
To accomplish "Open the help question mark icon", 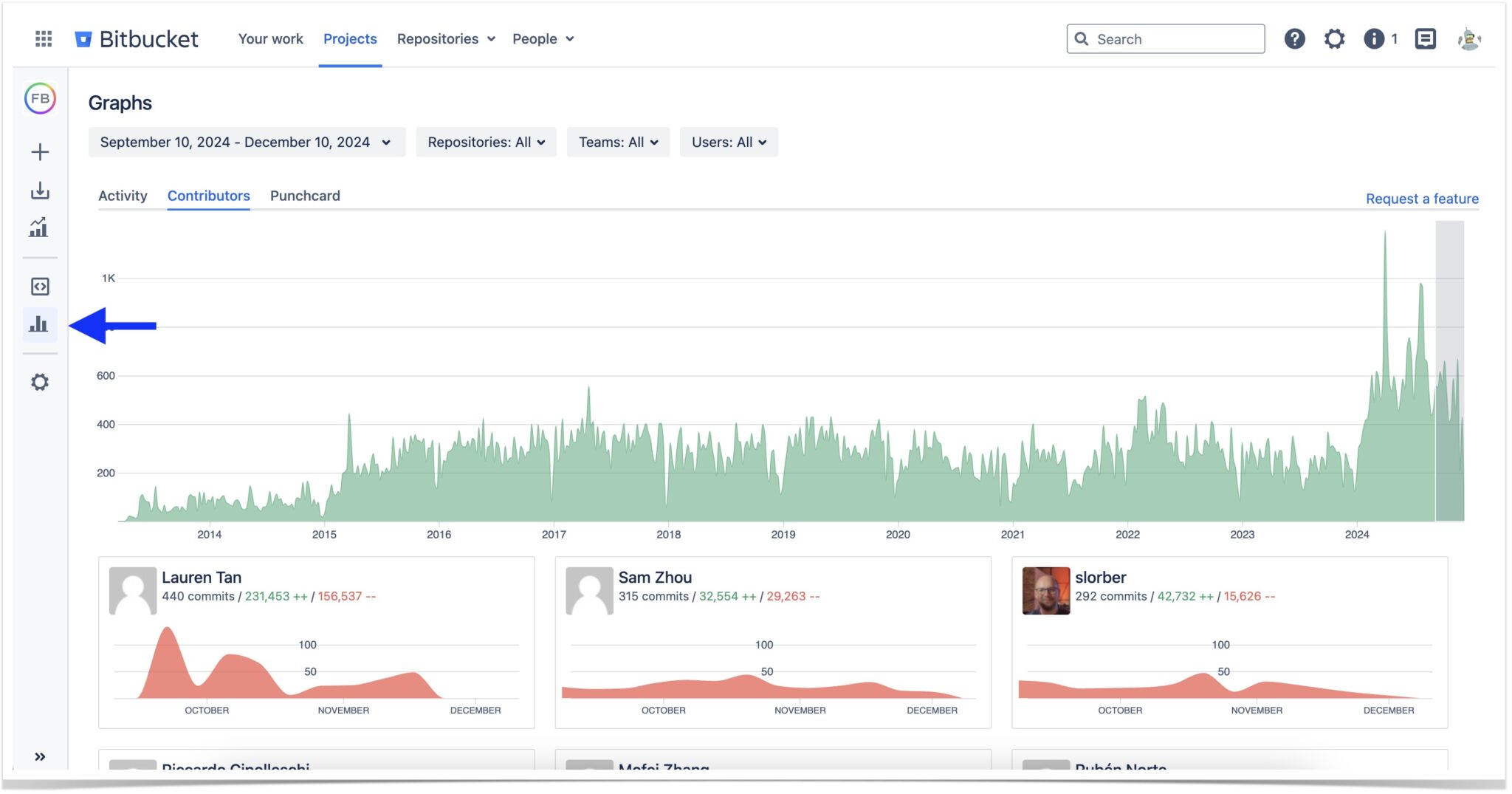I will coord(1296,38).
